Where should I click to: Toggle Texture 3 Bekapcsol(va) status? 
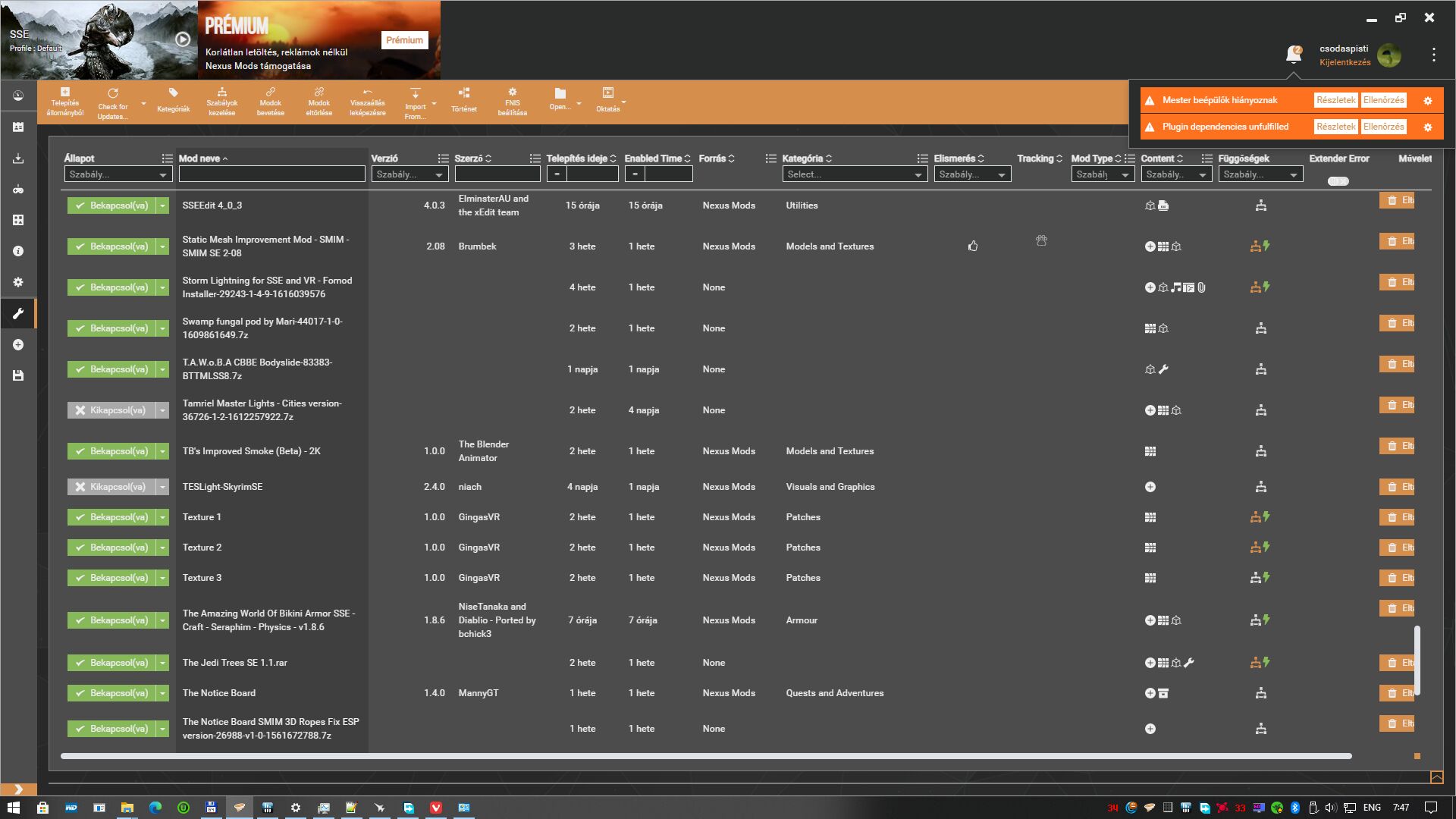[111, 578]
